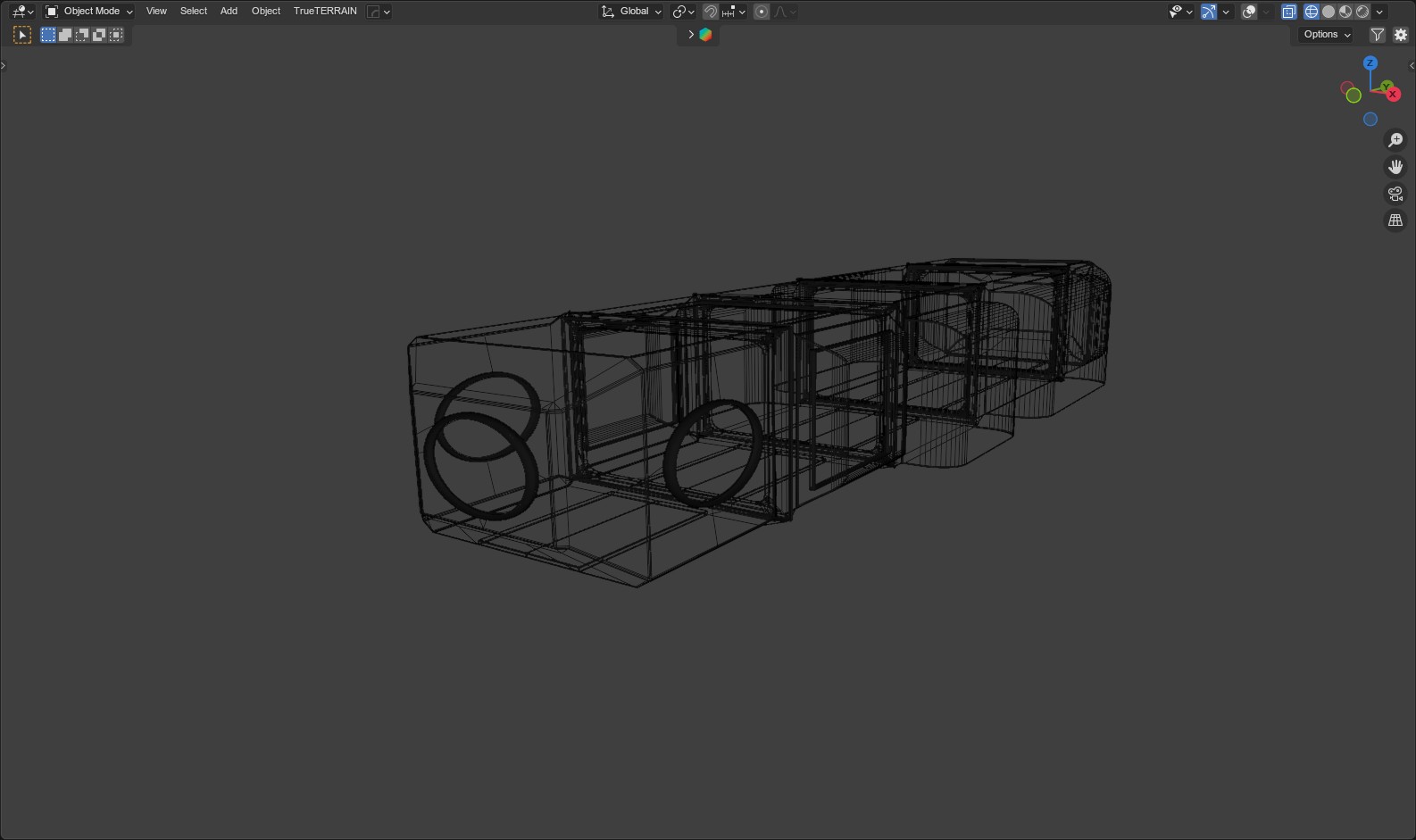Switch to wireframe shading
The width and height of the screenshot is (1416, 840).
tap(1312, 12)
